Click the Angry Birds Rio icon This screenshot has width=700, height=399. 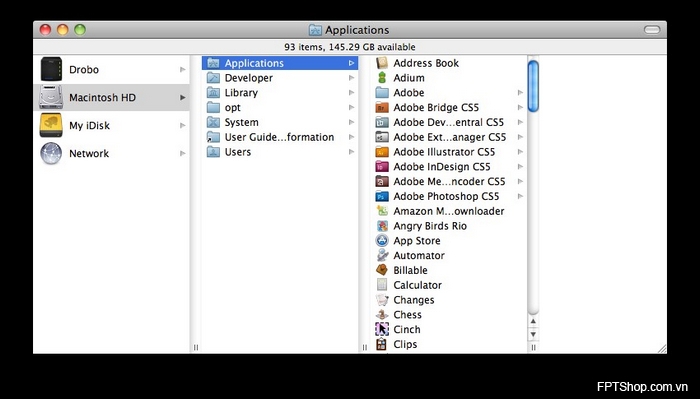(x=382, y=226)
